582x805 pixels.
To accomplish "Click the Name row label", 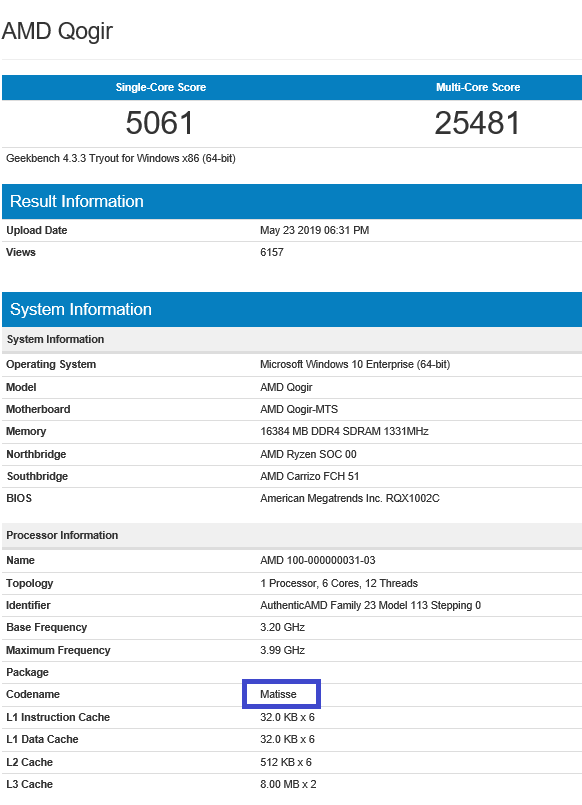I will click(20, 561).
